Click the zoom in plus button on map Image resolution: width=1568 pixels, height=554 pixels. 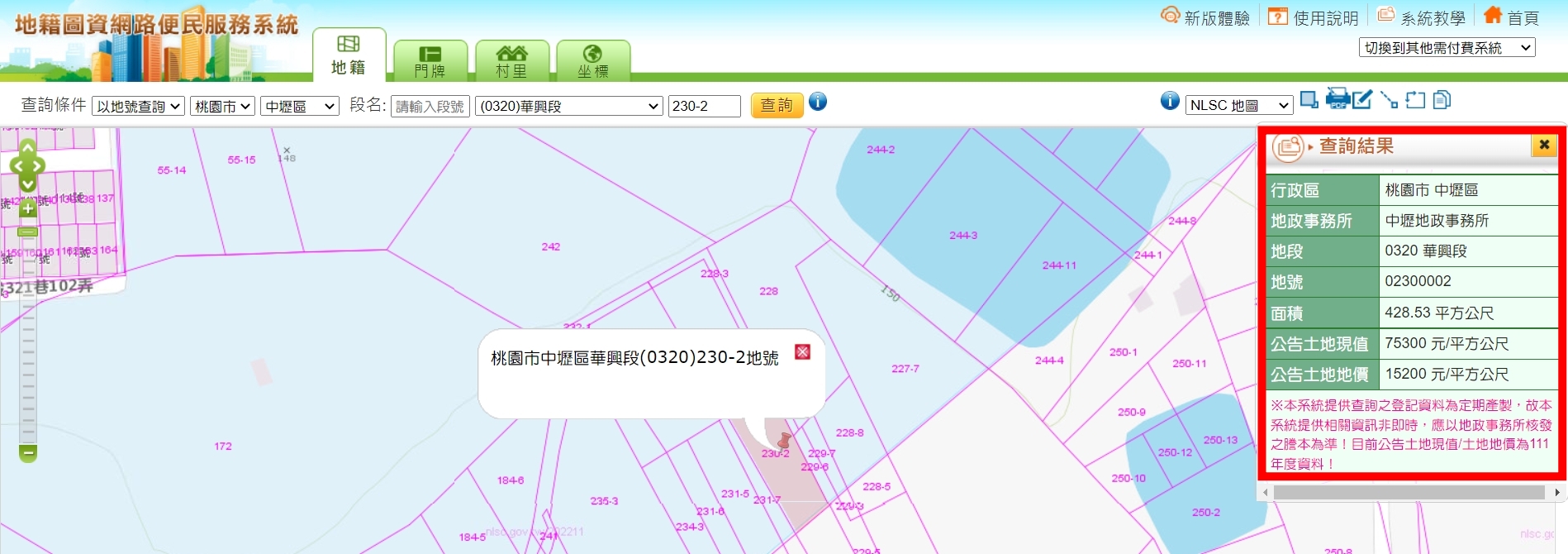(x=27, y=208)
